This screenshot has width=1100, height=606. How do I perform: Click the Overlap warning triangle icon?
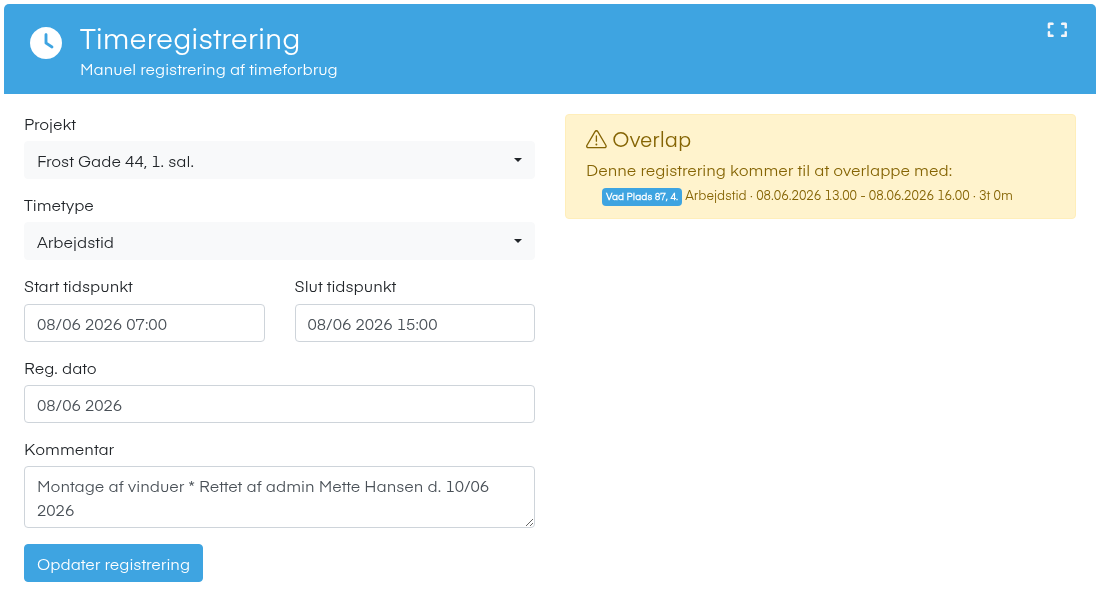tap(596, 140)
